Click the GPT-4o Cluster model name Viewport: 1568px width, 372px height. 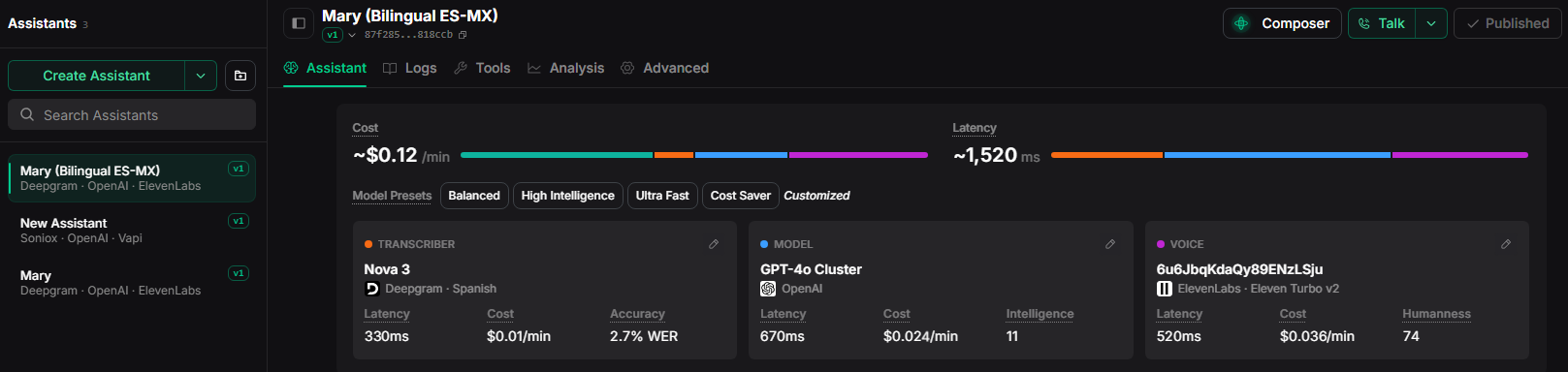click(811, 269)
